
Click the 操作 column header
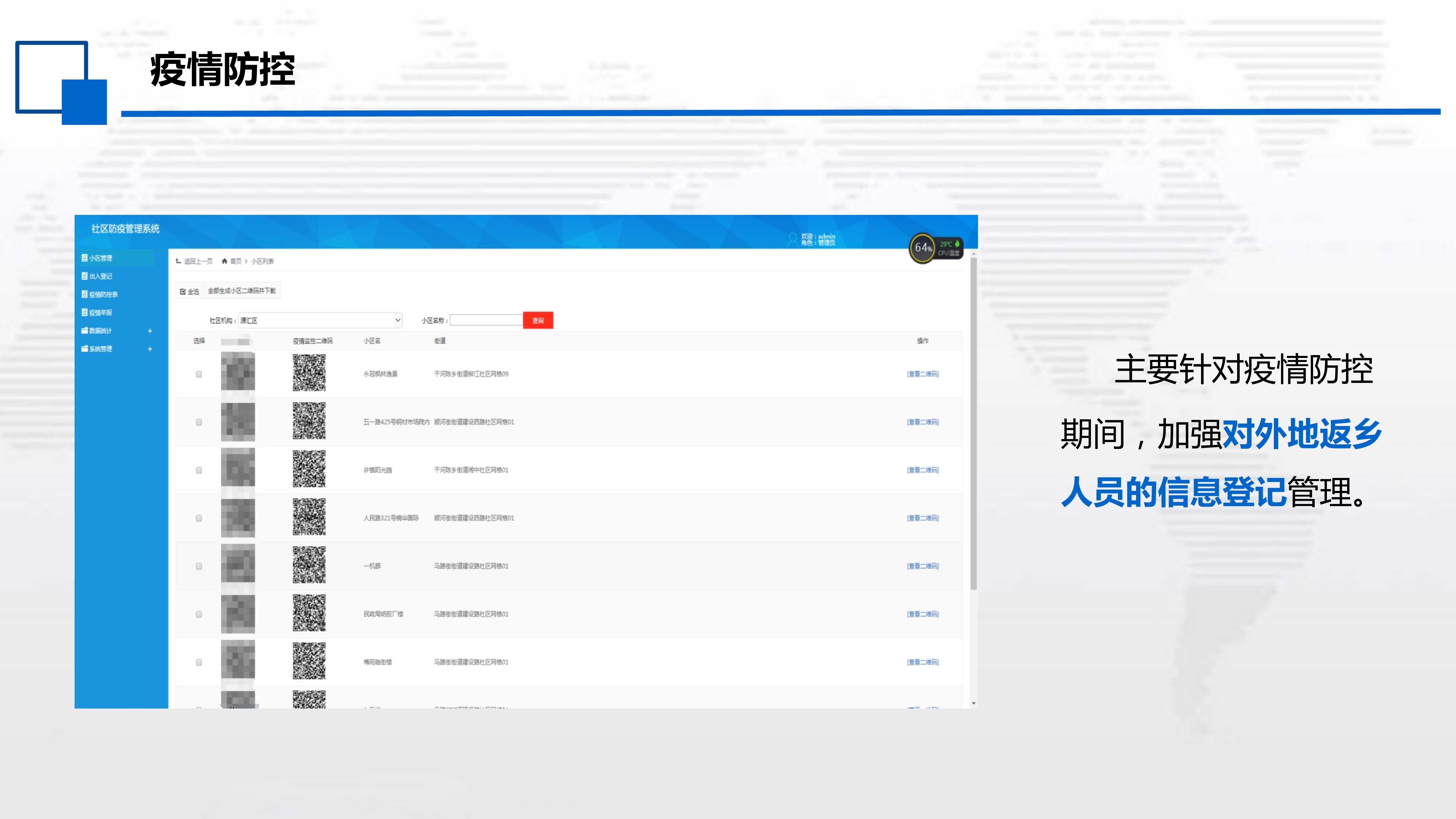tap(922, 341)
